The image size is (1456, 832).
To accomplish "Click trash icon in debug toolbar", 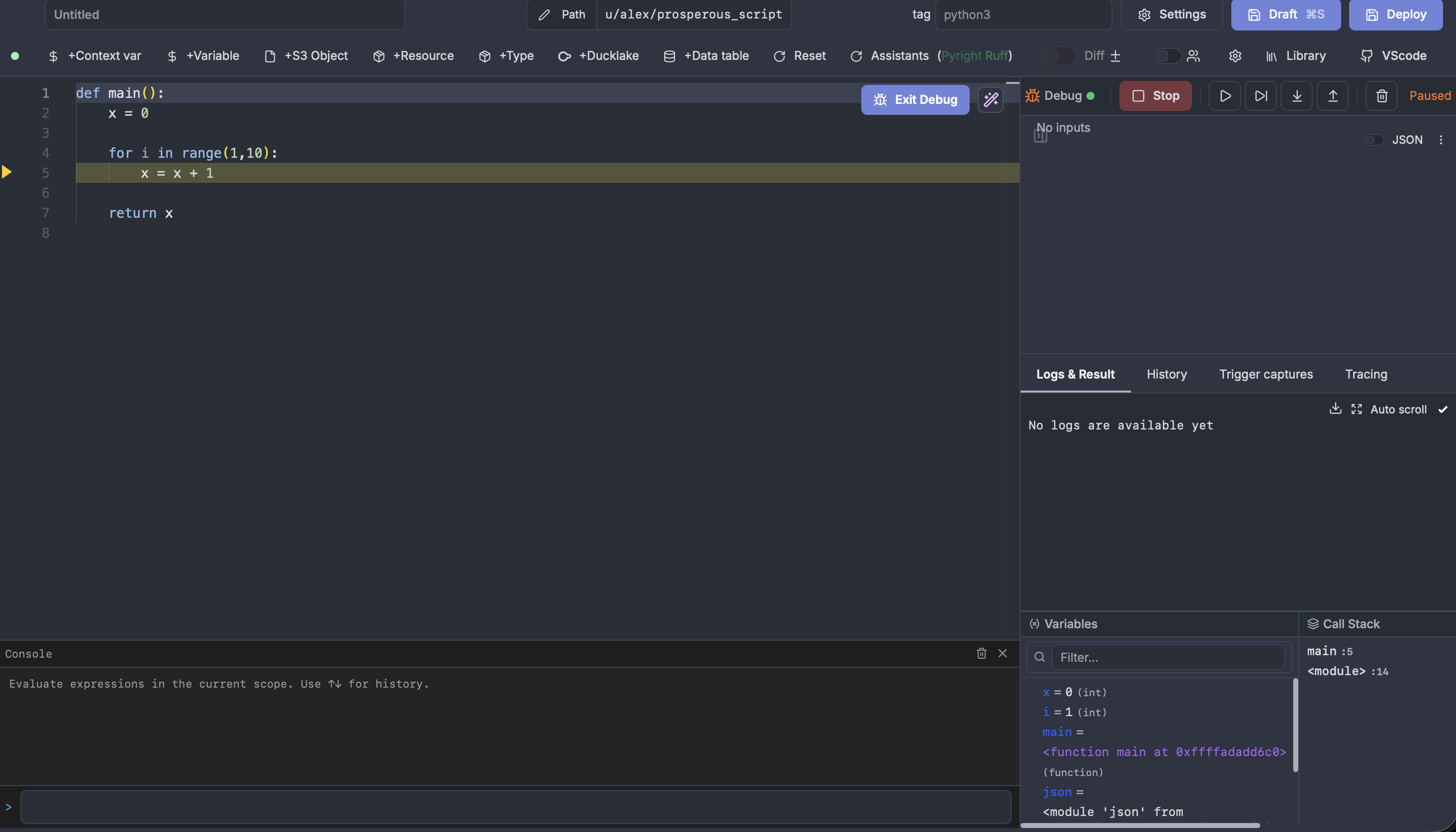I will click(1381, 96).
